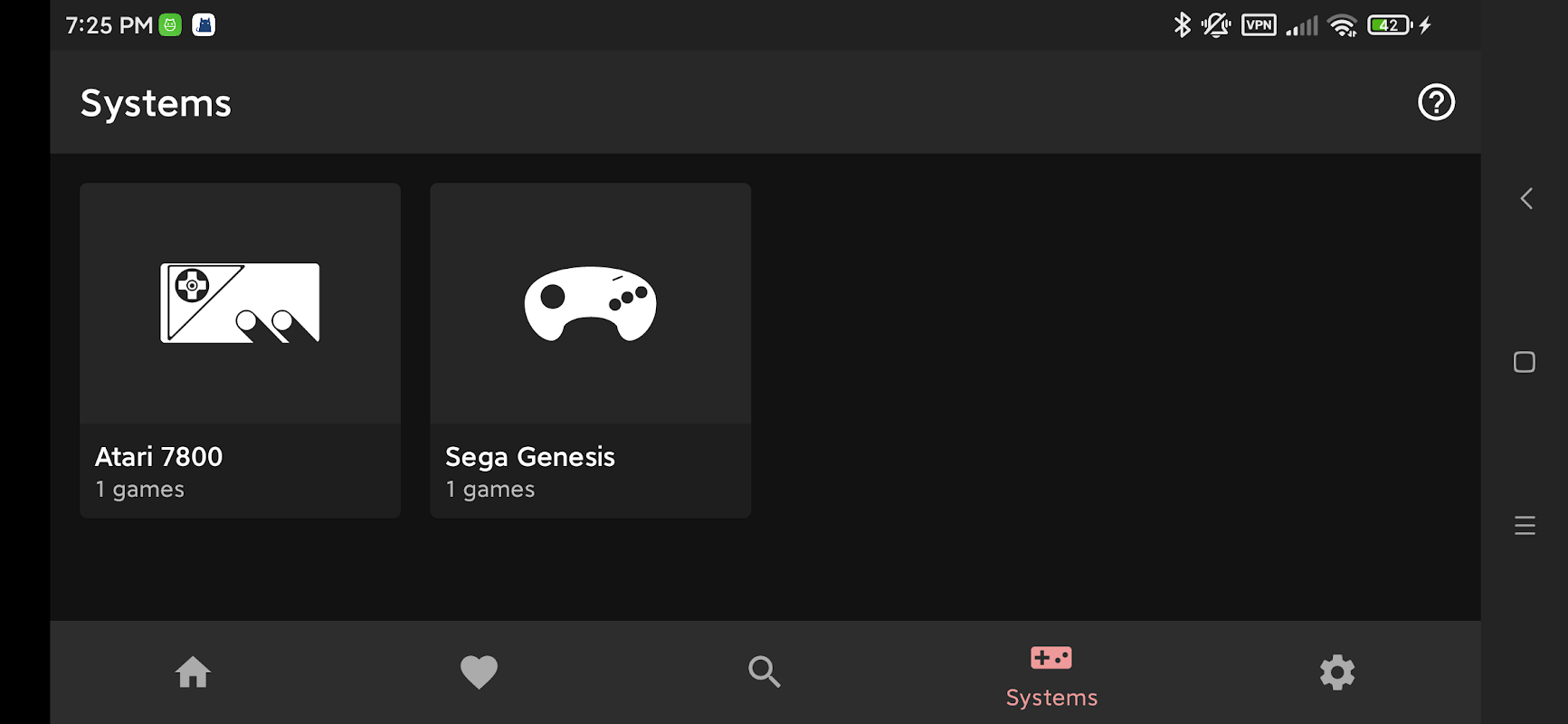The image size is (1568, 724).
Task: Open the Sega Genesis title label
Action: tap(530, 457)
